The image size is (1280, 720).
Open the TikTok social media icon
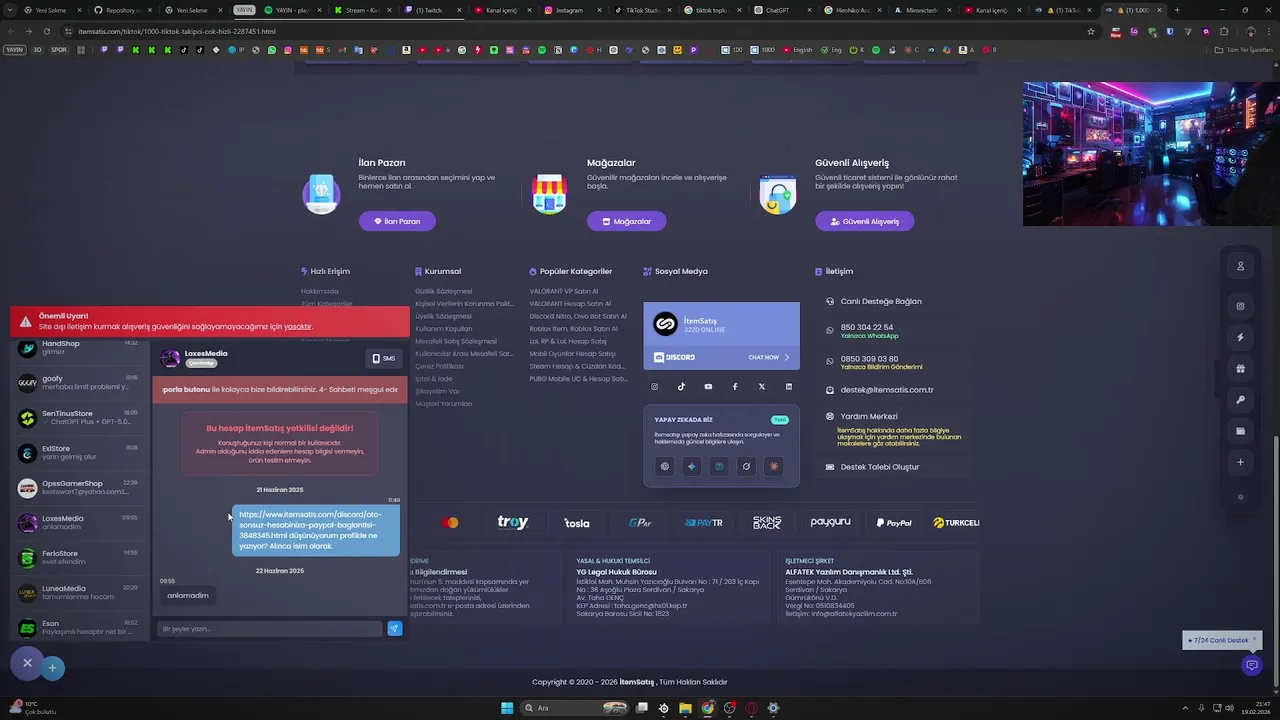click(x=681, y=386)
